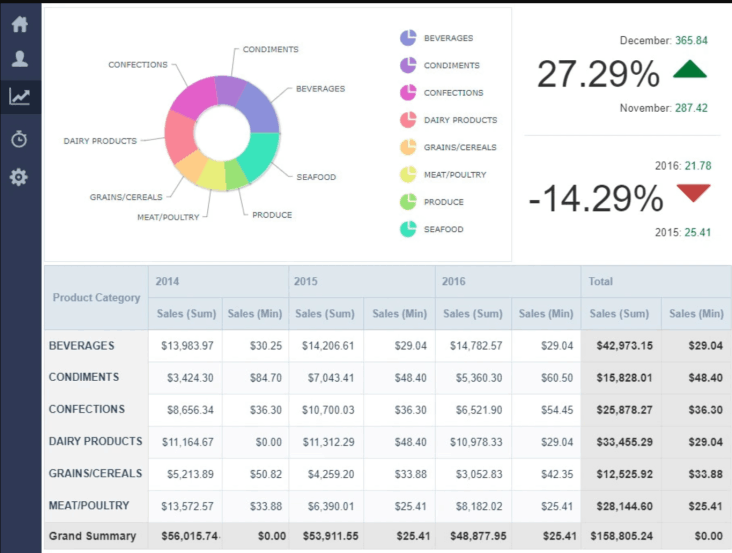
Task: Click the green up triangle indicator
Action: pyautogui.click(x=690, y=70)
